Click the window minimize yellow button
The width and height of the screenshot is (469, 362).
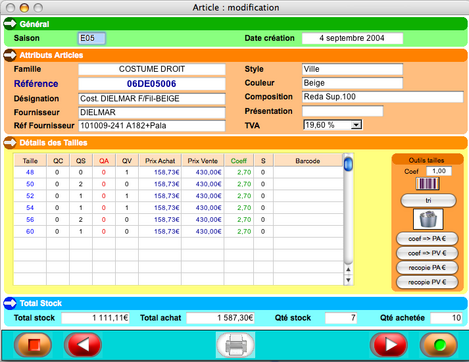(x=24, y=7)
